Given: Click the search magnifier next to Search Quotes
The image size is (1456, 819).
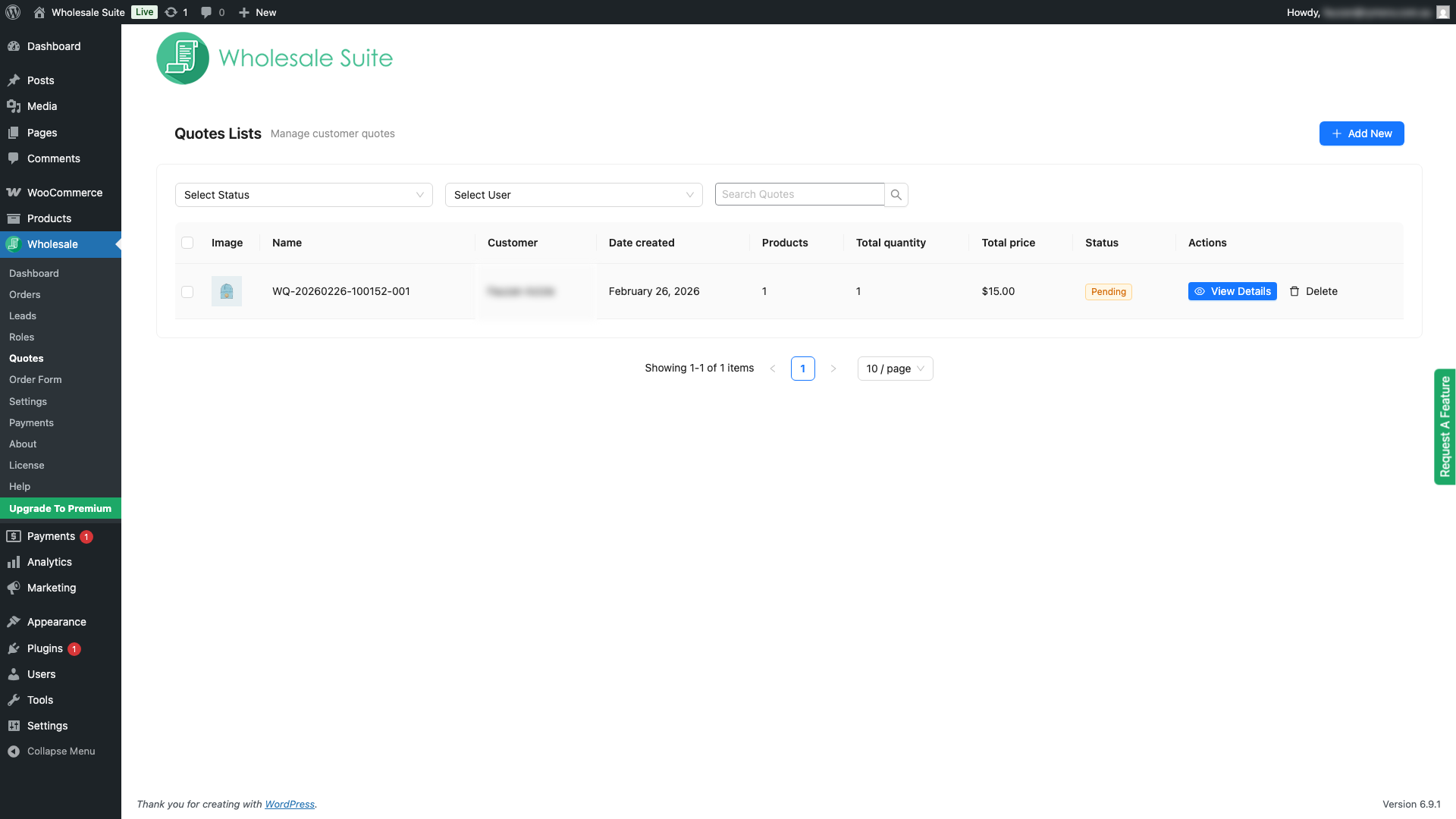Looking at the screenshot, I should [896, 195].
